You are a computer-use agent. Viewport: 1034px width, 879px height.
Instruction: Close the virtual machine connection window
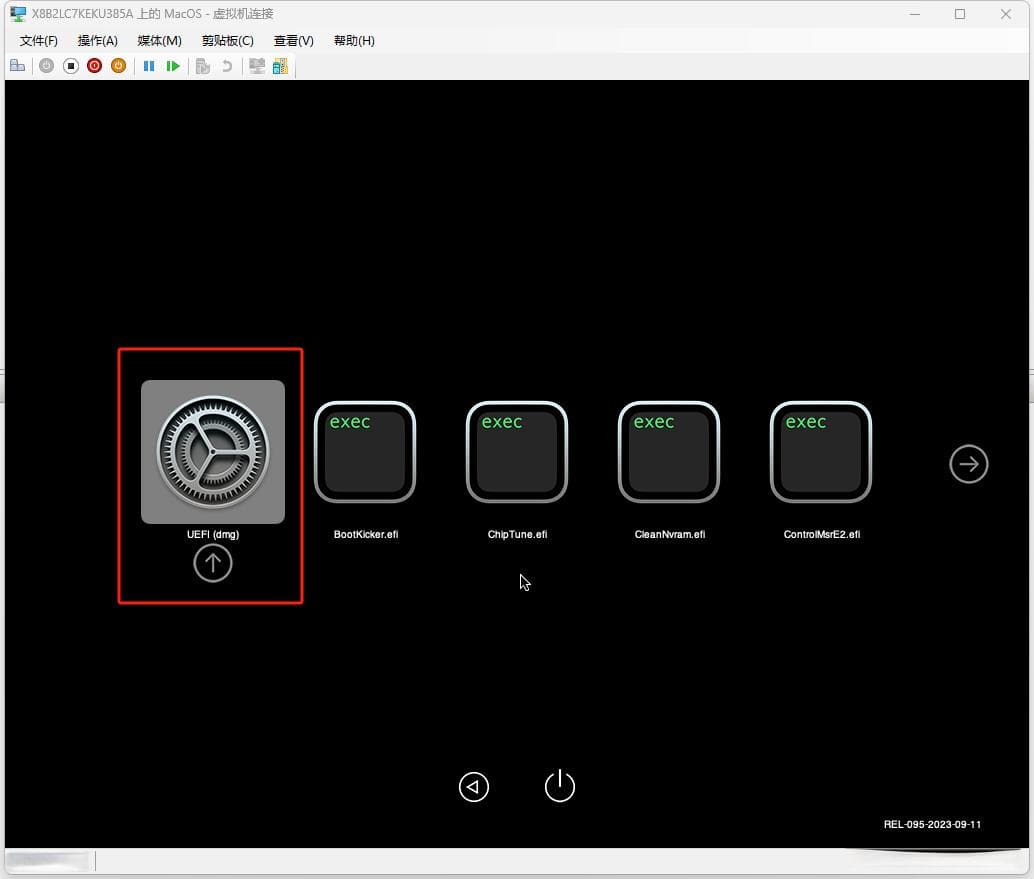[1006, 14]
